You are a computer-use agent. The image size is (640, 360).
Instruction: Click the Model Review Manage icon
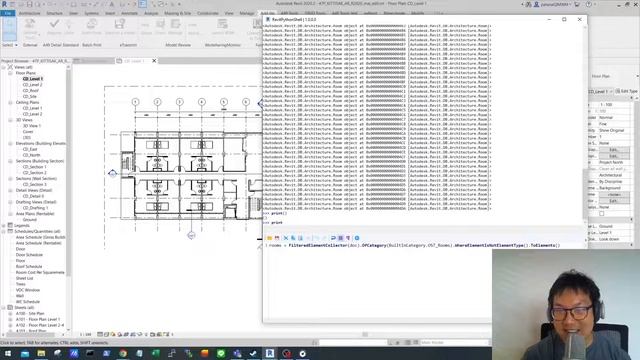pos(175,27)
